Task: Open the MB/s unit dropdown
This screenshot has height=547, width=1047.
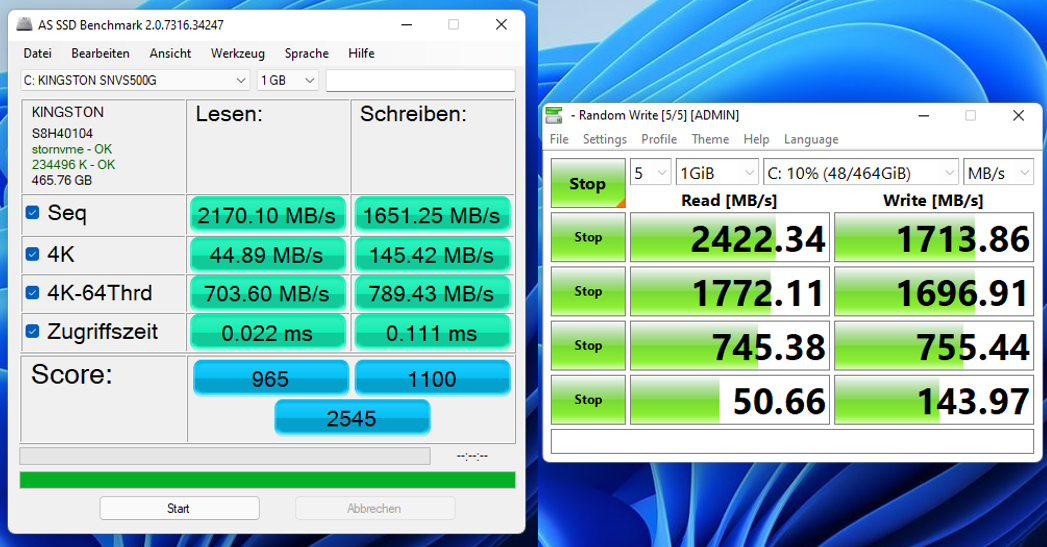Action: [x=998, y=173]
